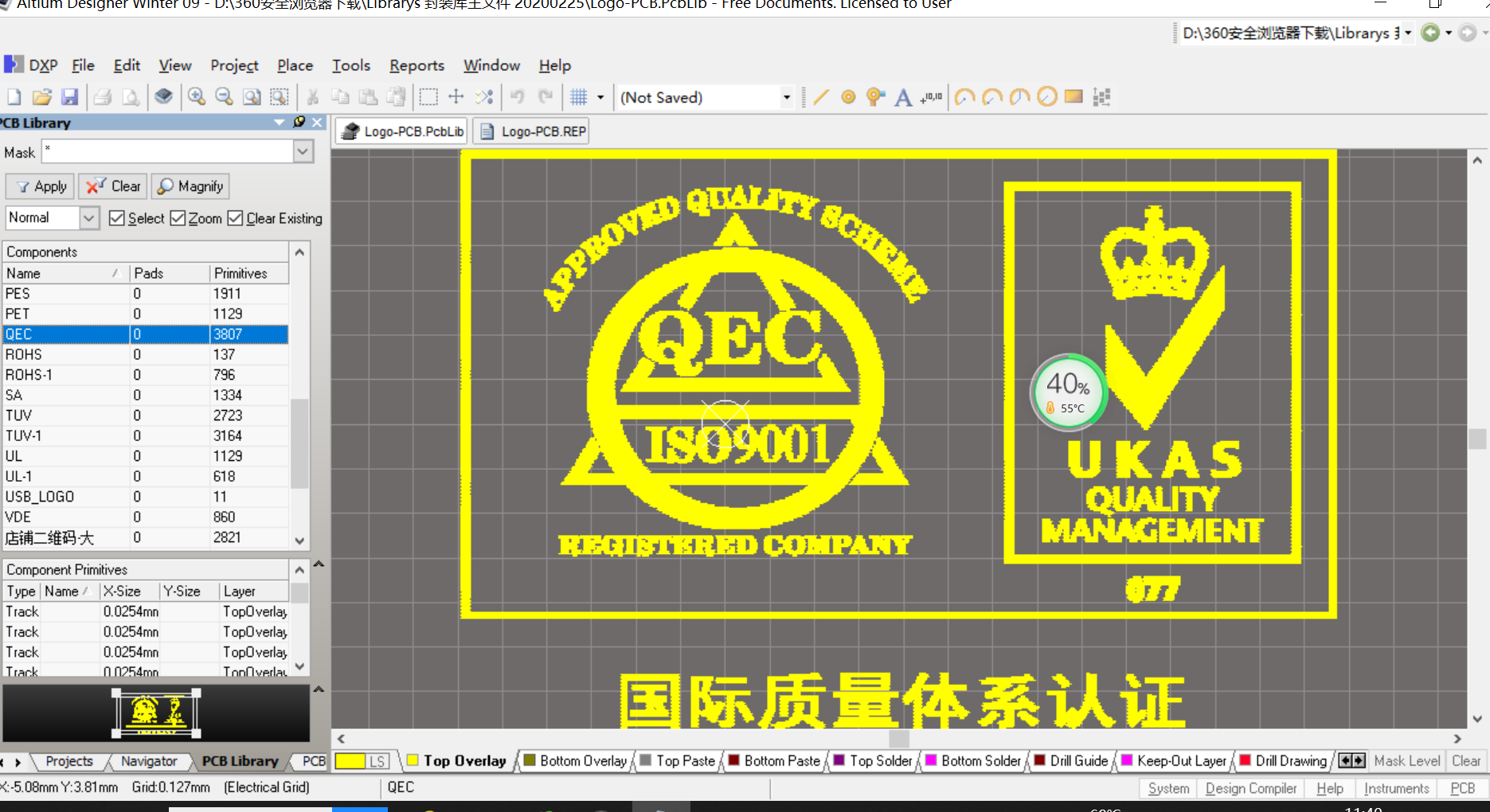Image resolution: width=1490 pixels, height=812 pixels.
Task: Click the LS current layer color swatch
Action: click(x=362, y=761)
